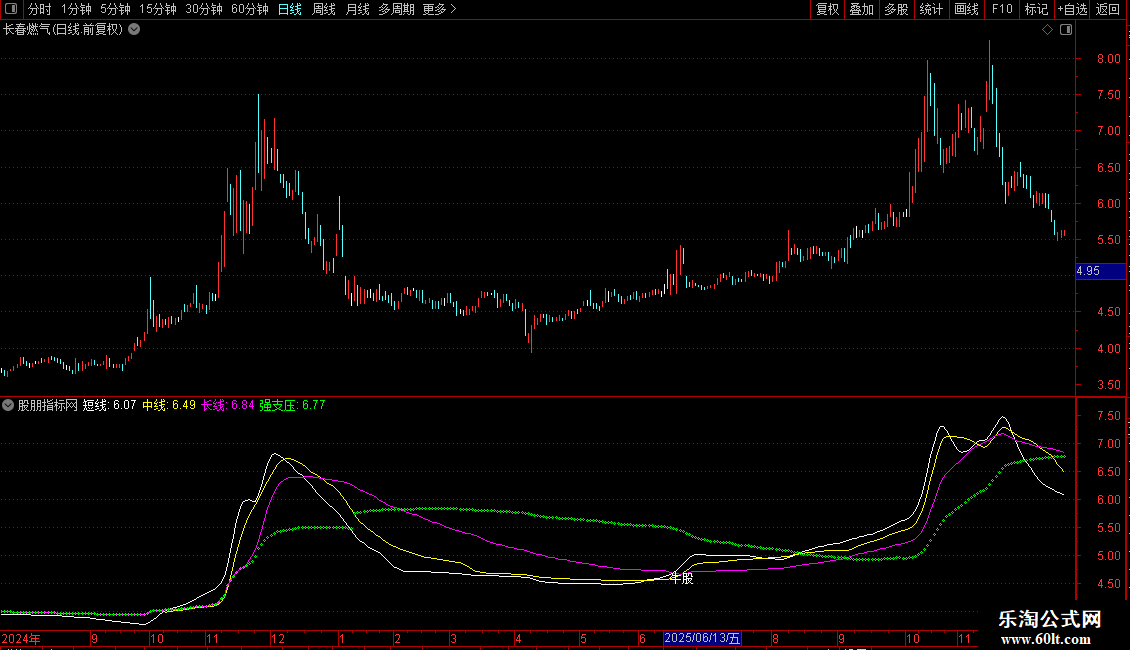Switch to 分时 intraday chart
This screenshot has height=650, width=1130.
coord(40,9)
